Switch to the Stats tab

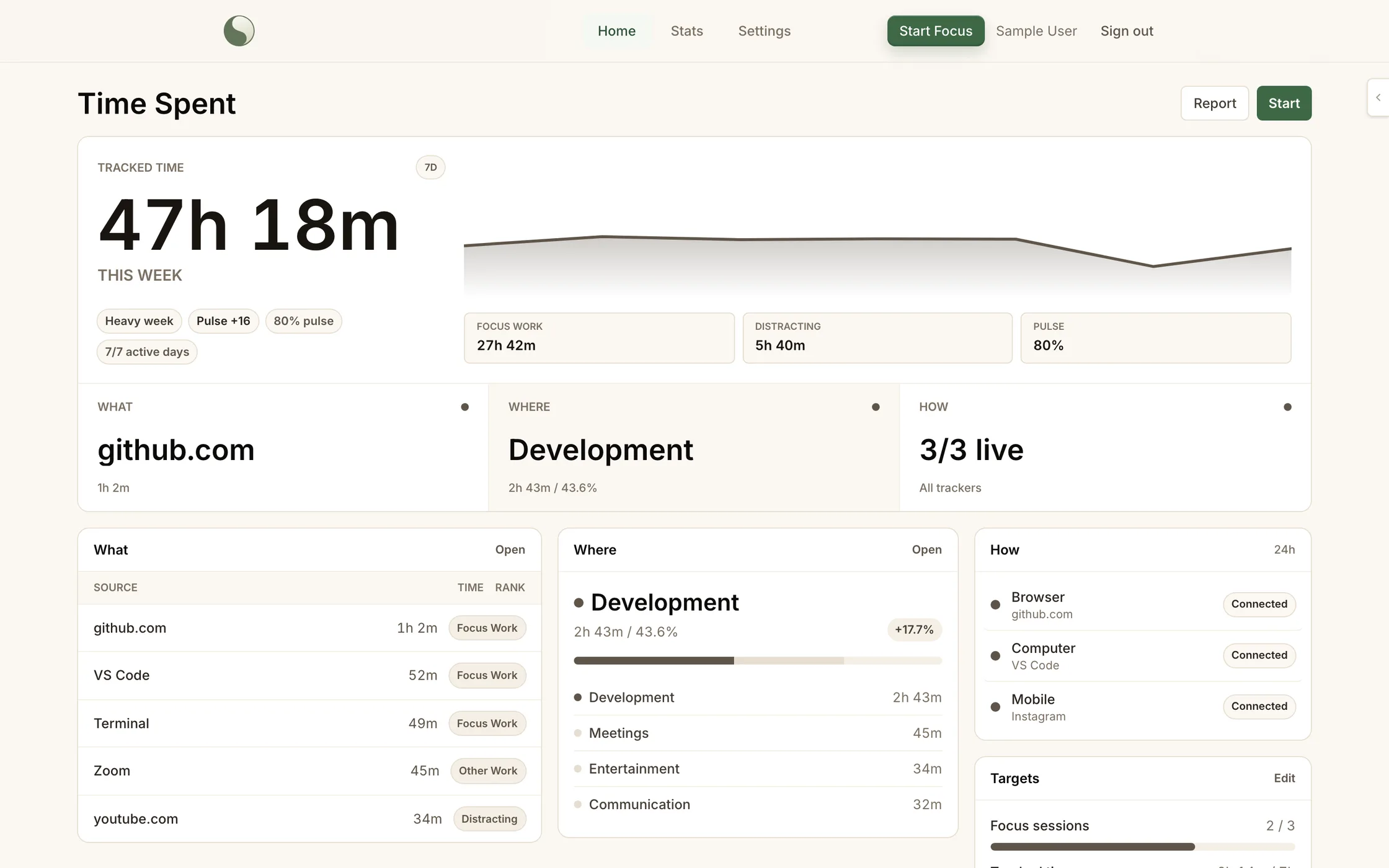[686, 31]
